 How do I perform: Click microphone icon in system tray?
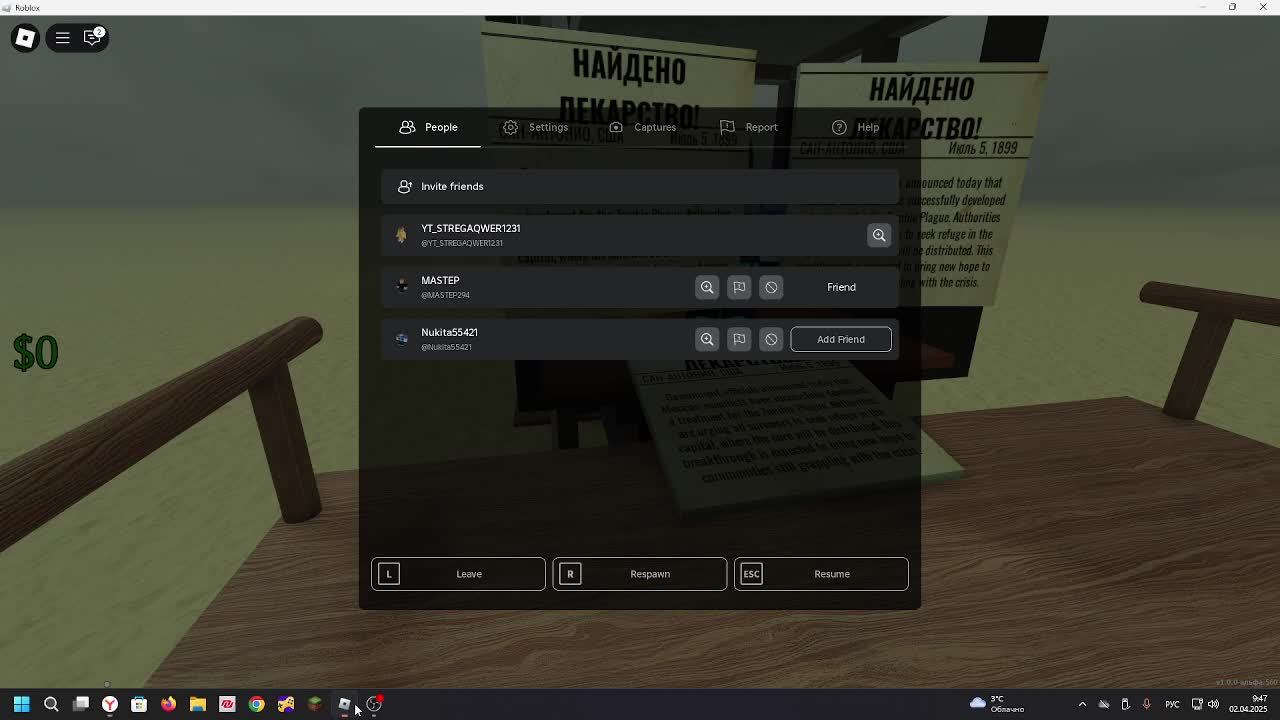[1146, 704]
